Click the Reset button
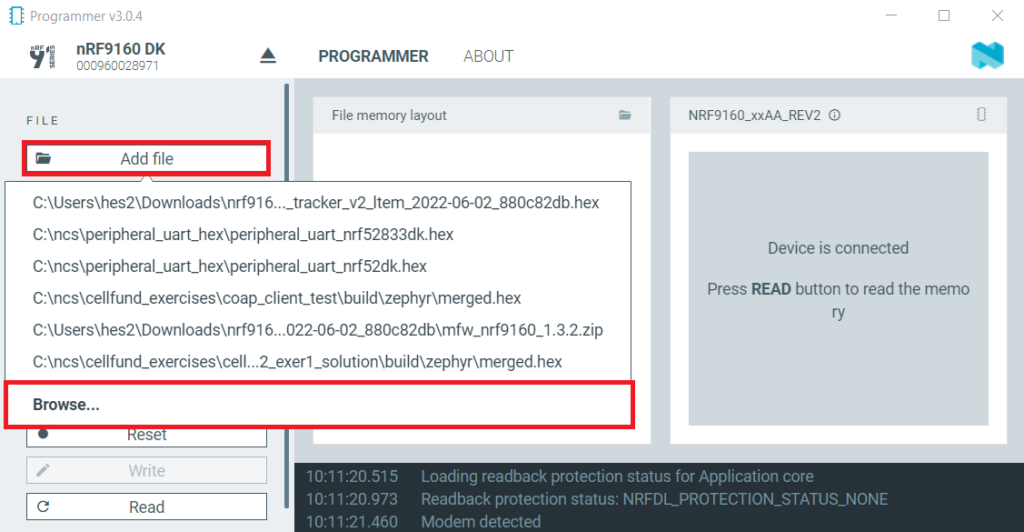Viewport: 1024px width, 532px height. coord(146,436)
